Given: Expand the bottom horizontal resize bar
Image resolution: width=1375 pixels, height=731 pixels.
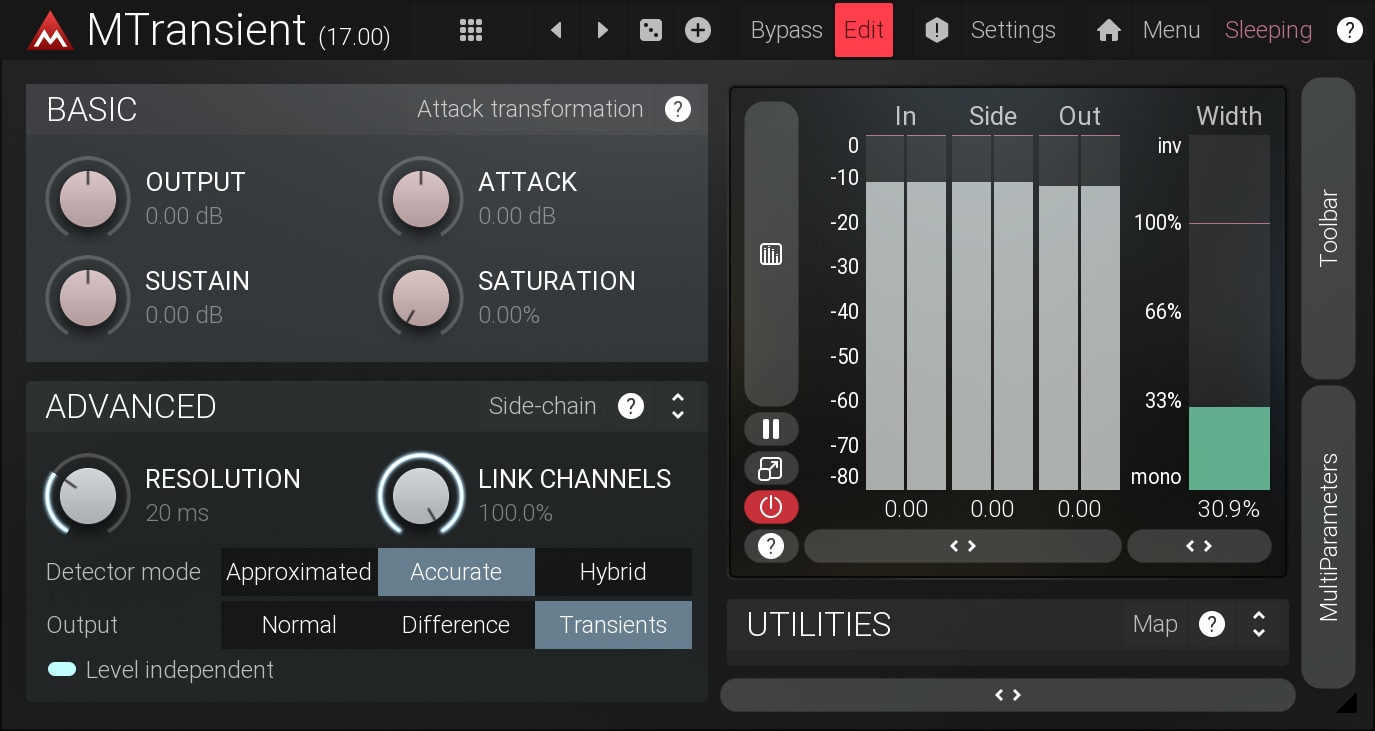Looking at the screenshot, I should (x=1007, y=695).
